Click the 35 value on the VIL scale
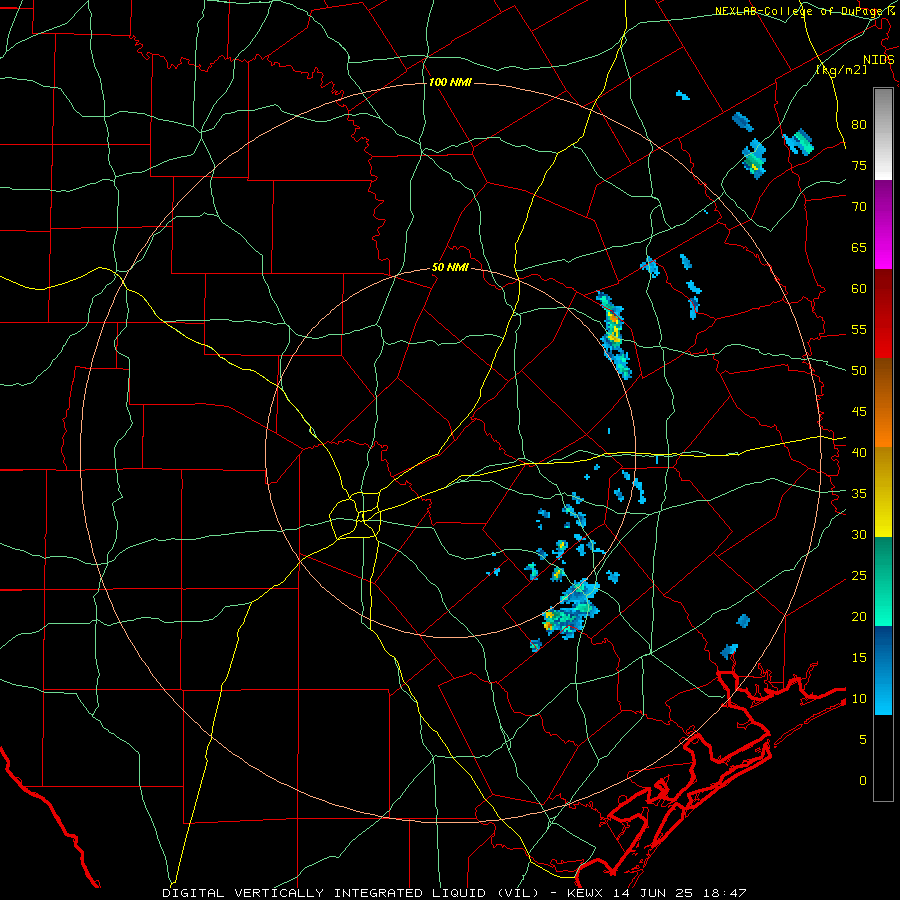Screen dimensions: 900x900 point(859,494)
